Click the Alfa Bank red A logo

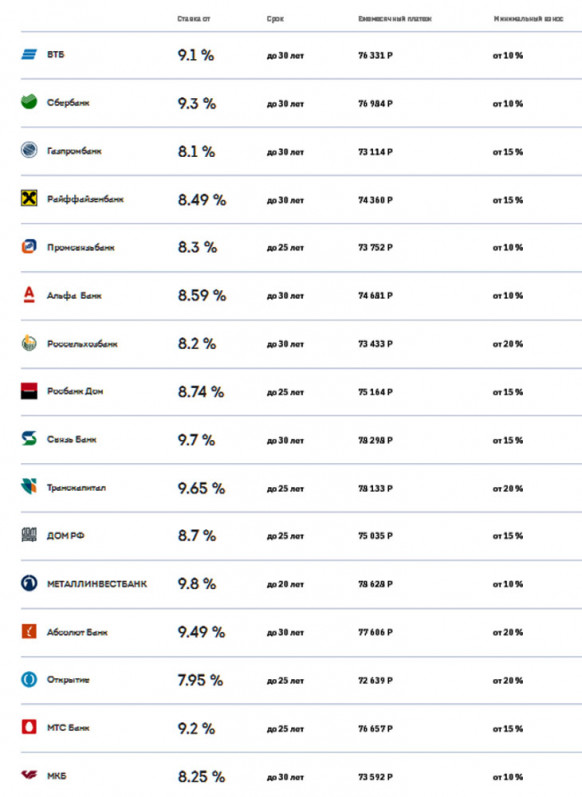coord(29,295)
